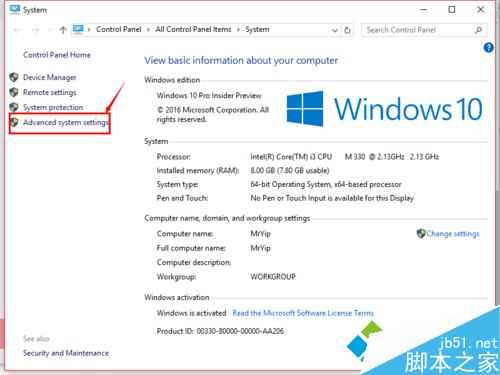Click the shield icon beside Remote settings
500x375 pixels.
(14, 92)
